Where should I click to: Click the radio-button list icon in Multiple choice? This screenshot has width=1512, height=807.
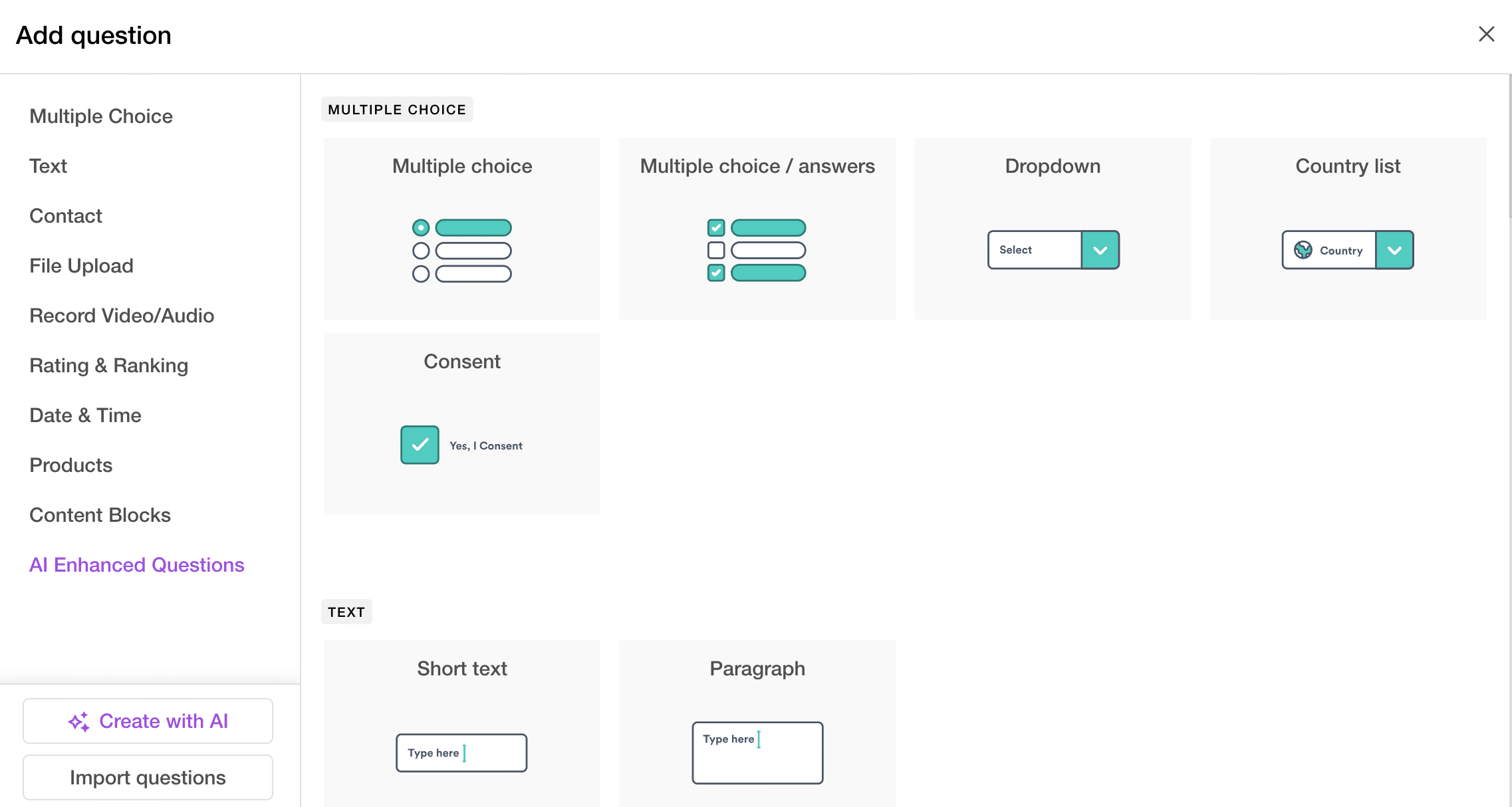pyautogui.click(x=461, y=251)
